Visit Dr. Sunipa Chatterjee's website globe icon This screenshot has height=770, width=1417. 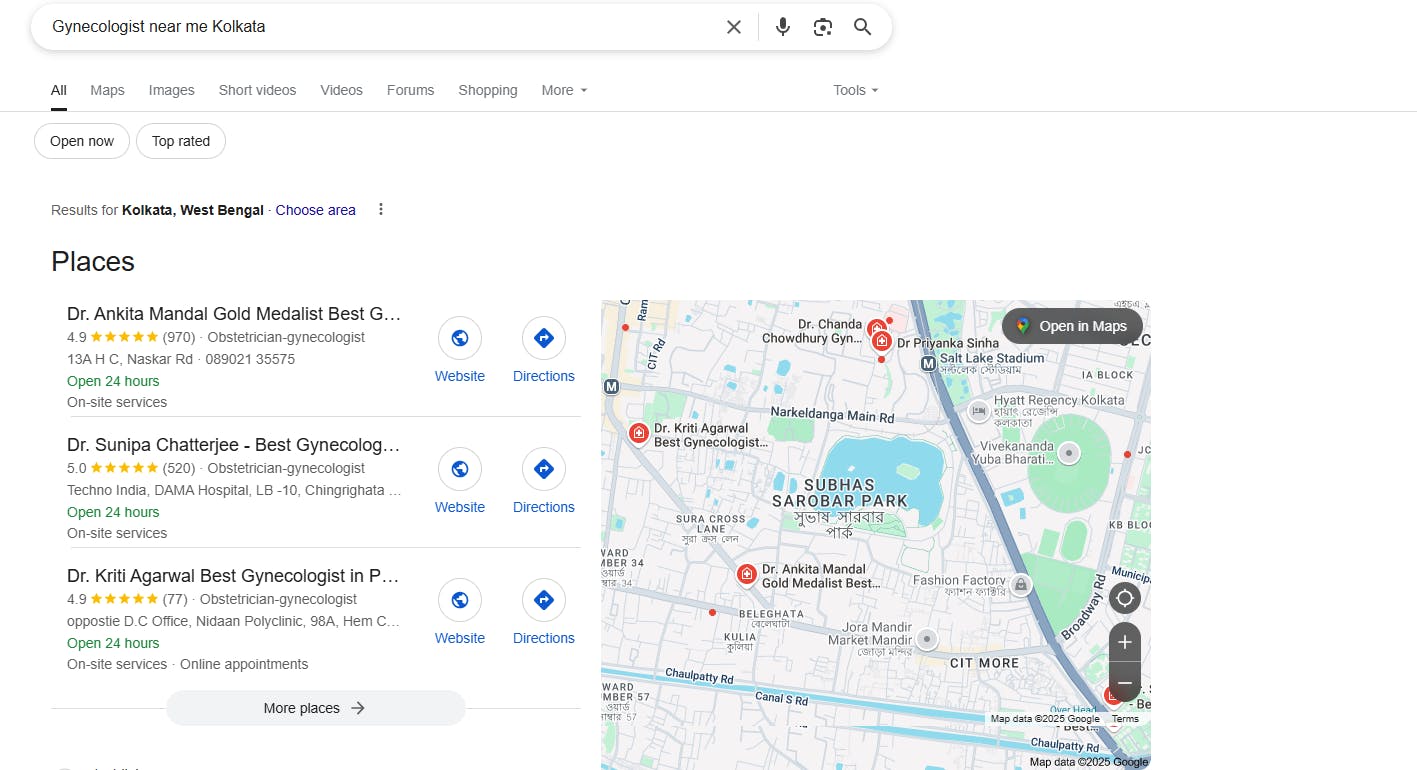point(460,469)
